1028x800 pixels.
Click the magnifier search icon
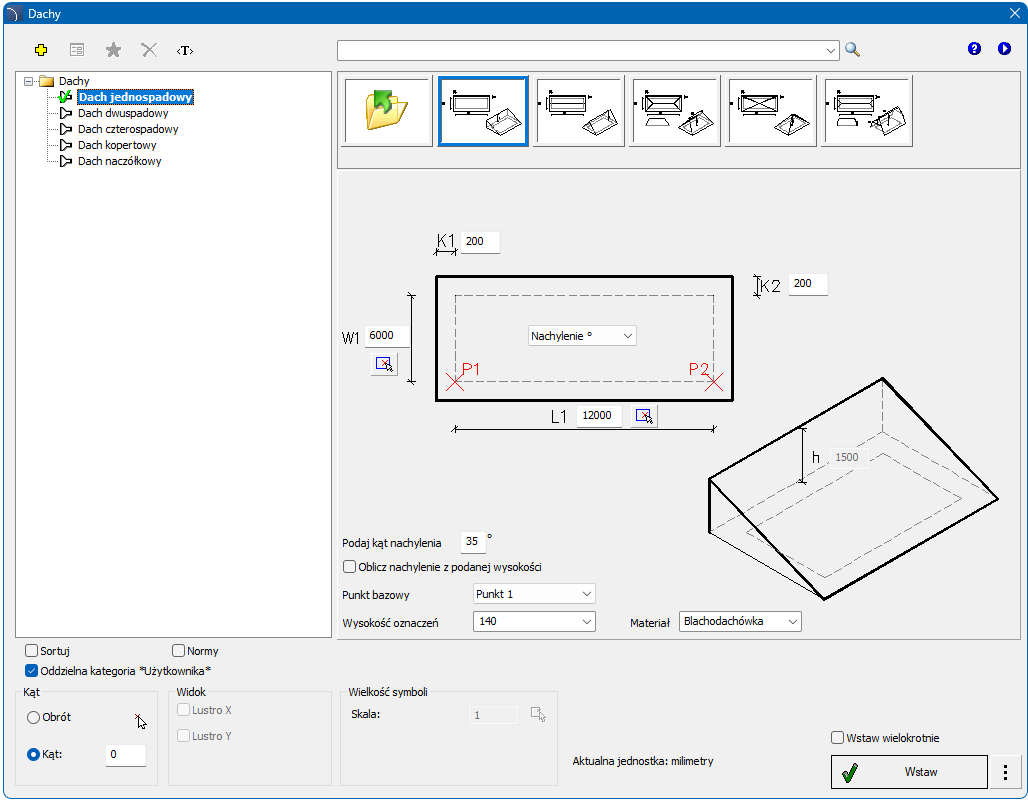(x=852, y=49)
